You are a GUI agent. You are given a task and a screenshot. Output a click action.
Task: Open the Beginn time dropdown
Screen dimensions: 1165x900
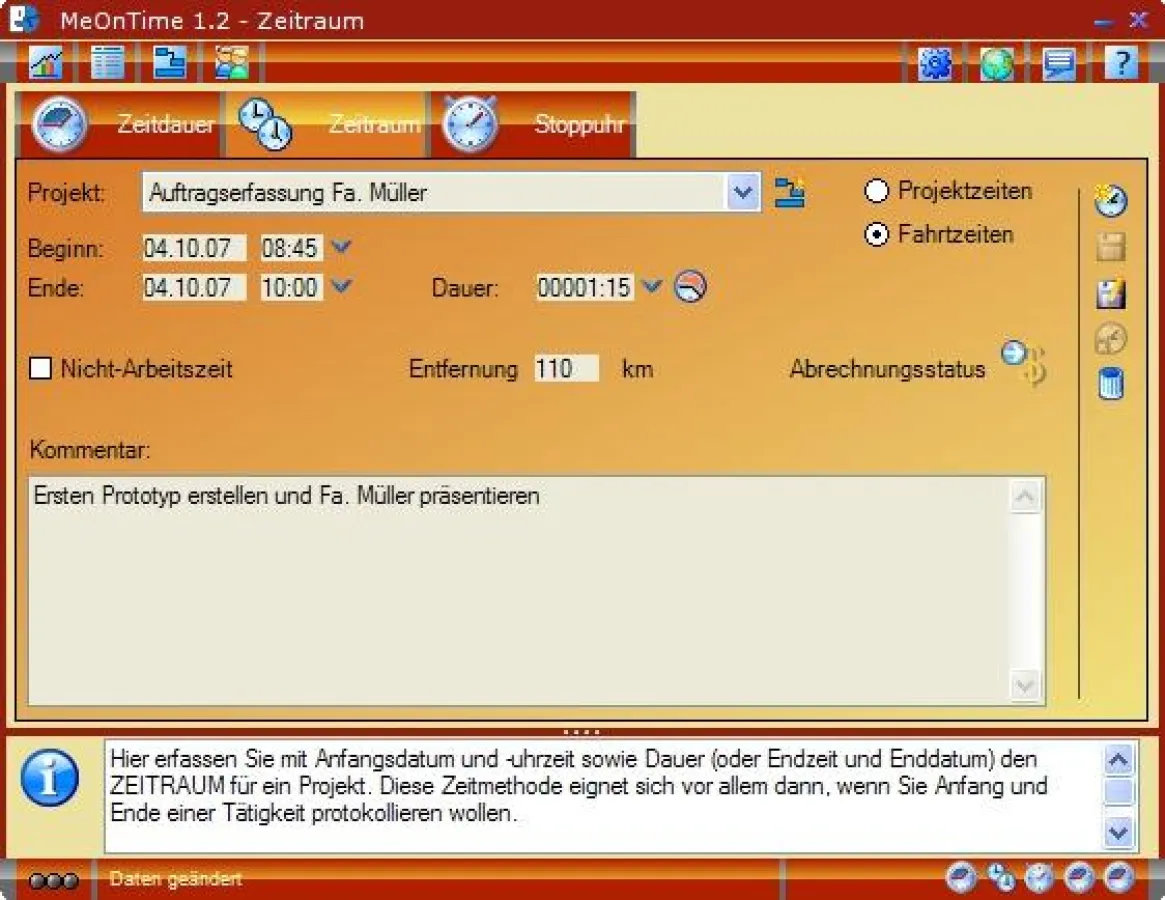(x=341, y=247)
